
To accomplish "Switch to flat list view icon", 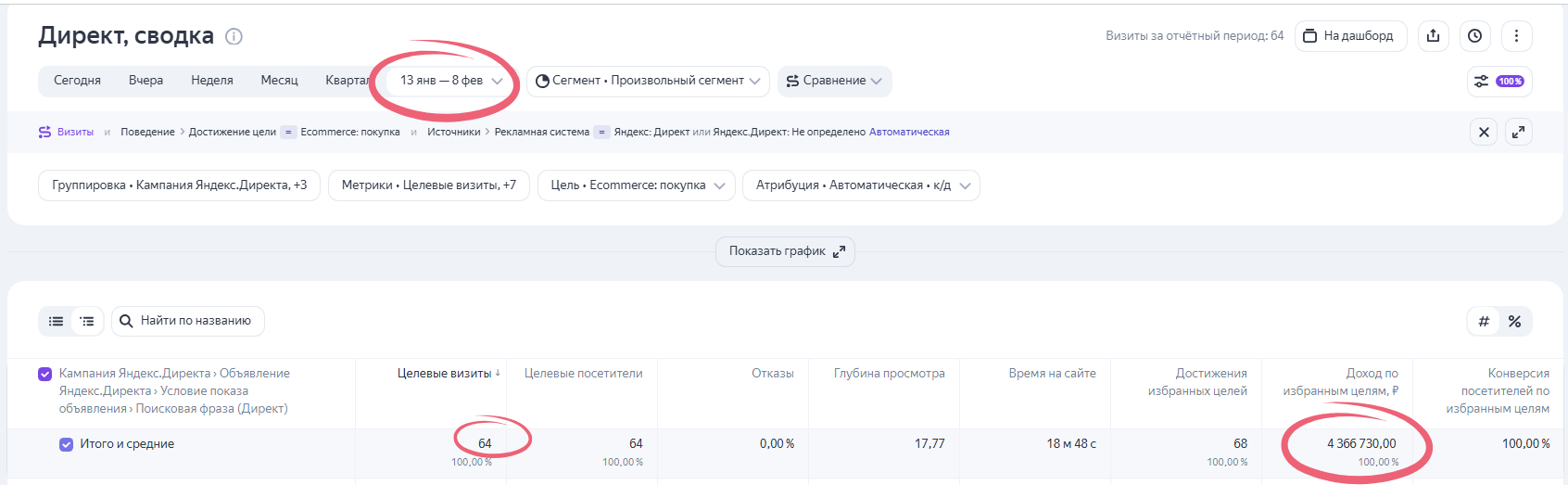I will pyautogui.click(x=57, y=321).
